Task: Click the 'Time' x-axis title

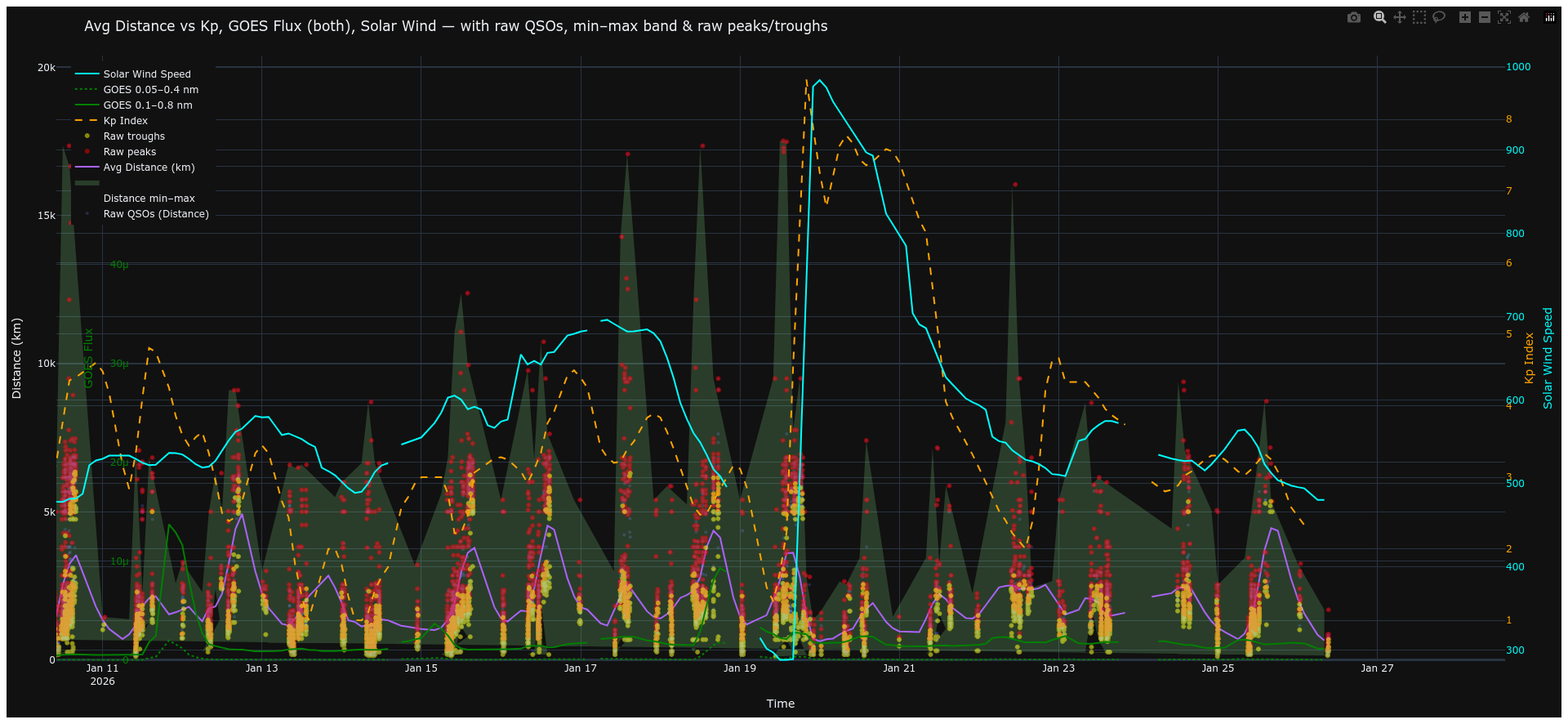Action: 781,704
